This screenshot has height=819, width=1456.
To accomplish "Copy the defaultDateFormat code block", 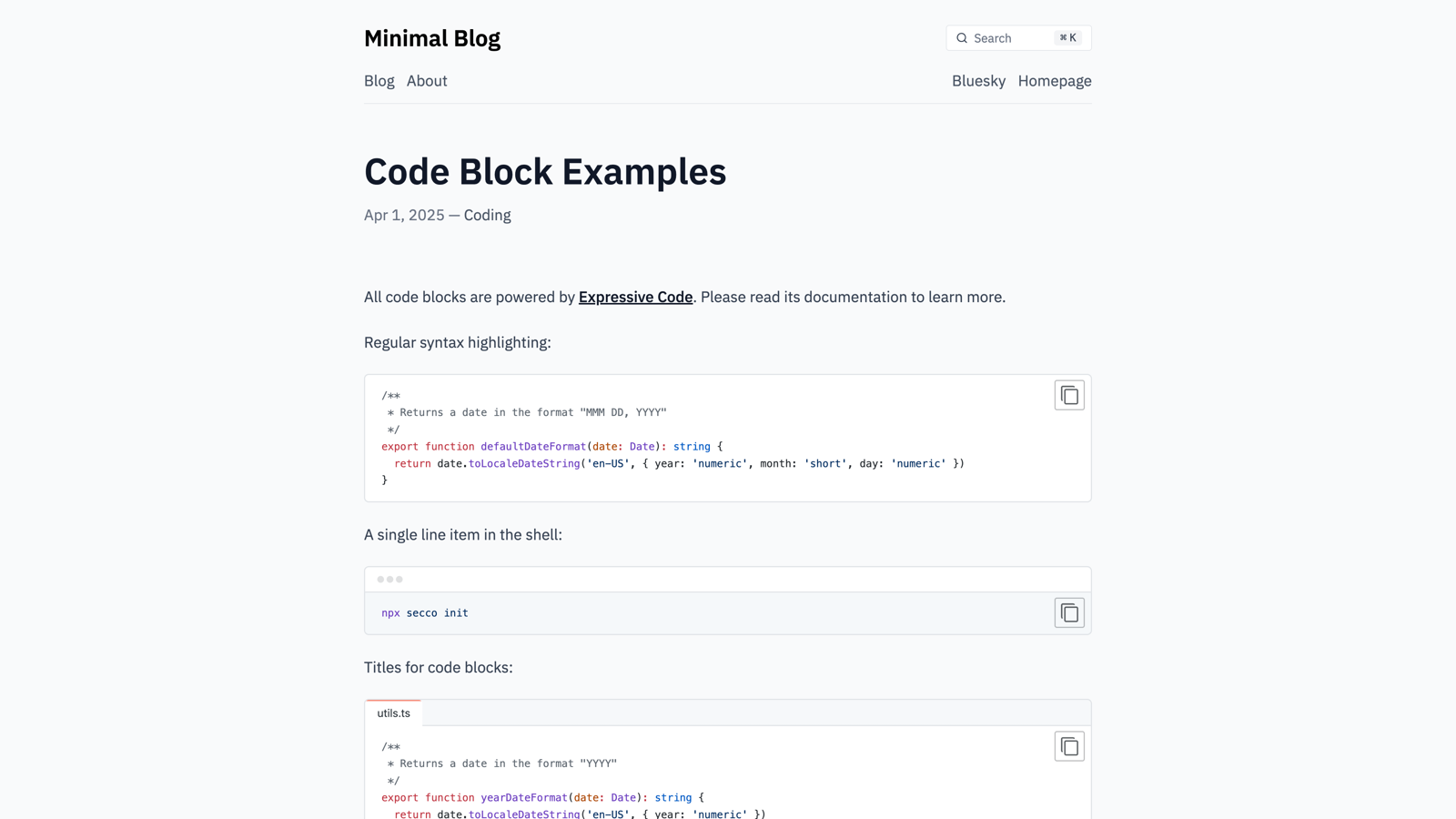I will (1069, 395).
